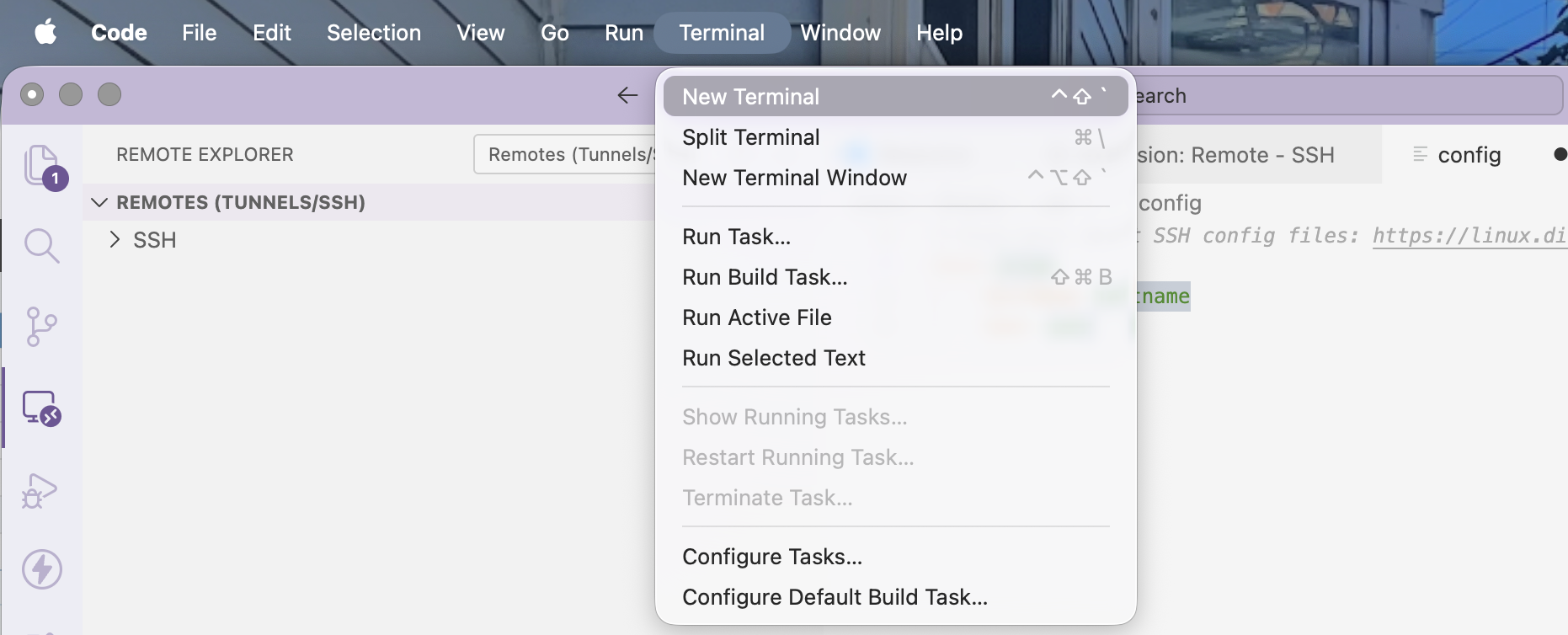Click the config breadcrumb in the editor

pyautogui.click(x=1170, y=203)
